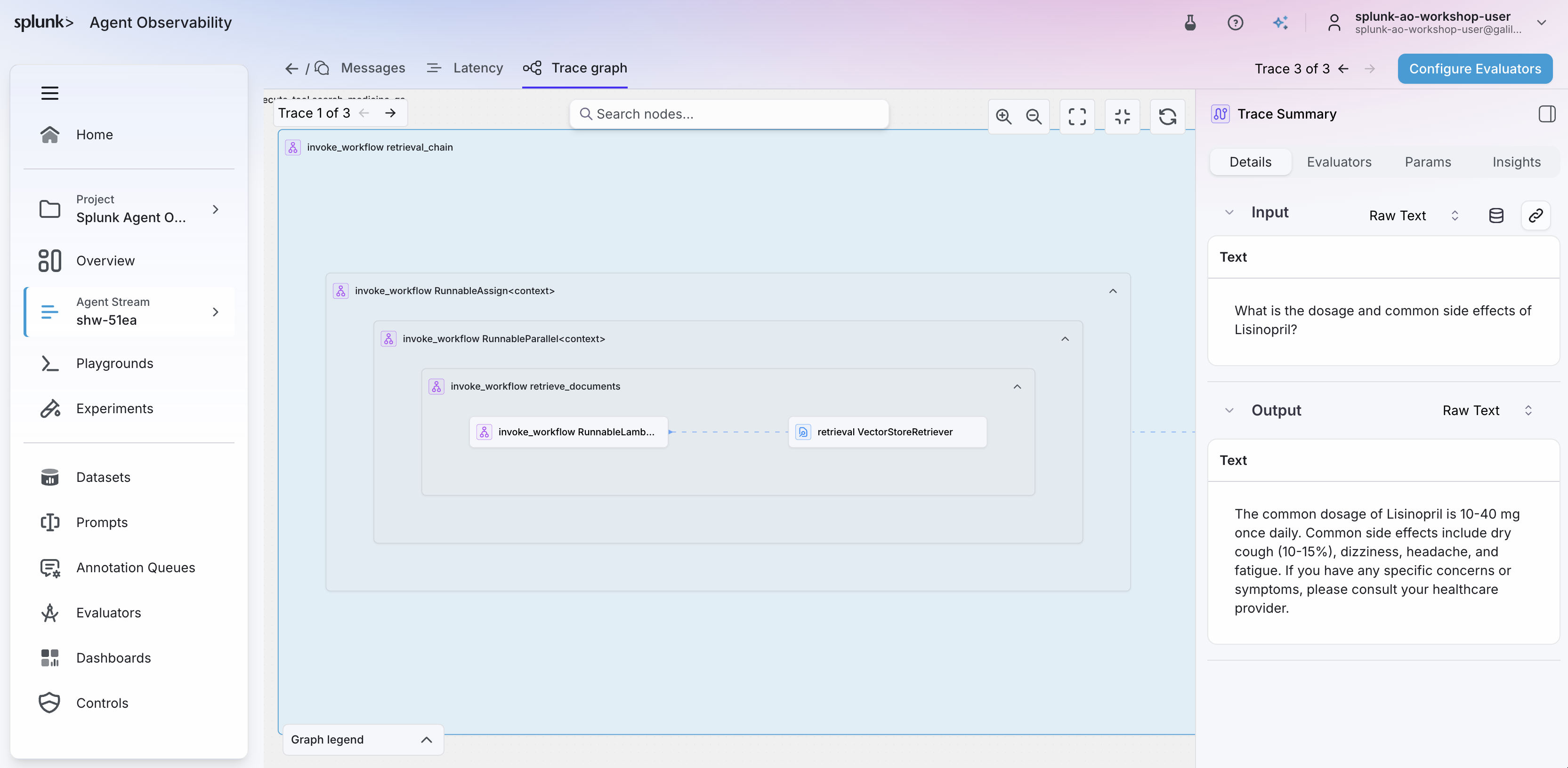Screen dimensions: 1568x768
Task: Collapse the retrieve_documents group
Action: click(1017, 386)
